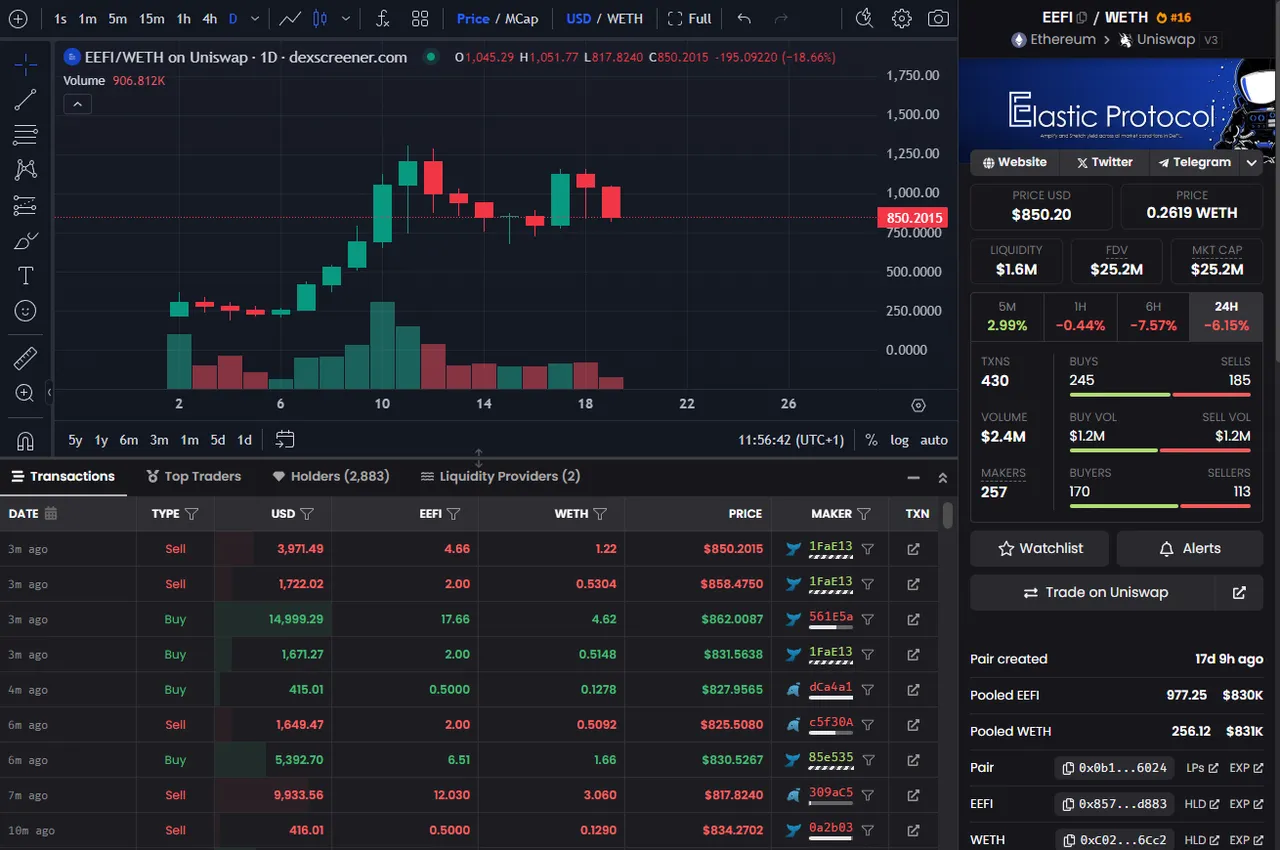Expand the transactions panel upward
The image size is (1280, 850).
pos(942,478)
